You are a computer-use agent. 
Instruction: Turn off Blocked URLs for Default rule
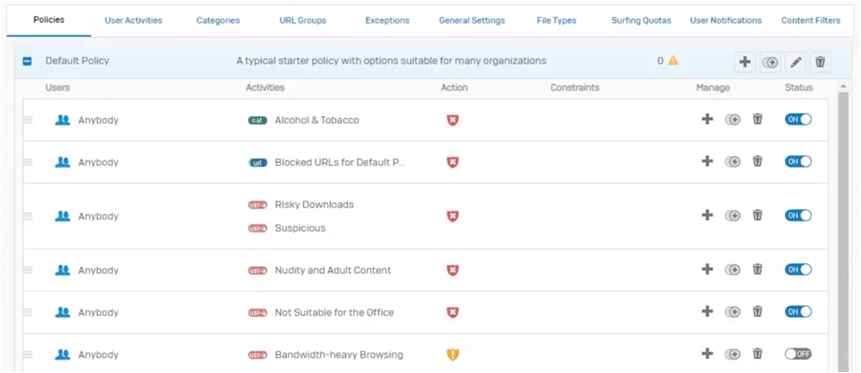(x=798, y=162)
